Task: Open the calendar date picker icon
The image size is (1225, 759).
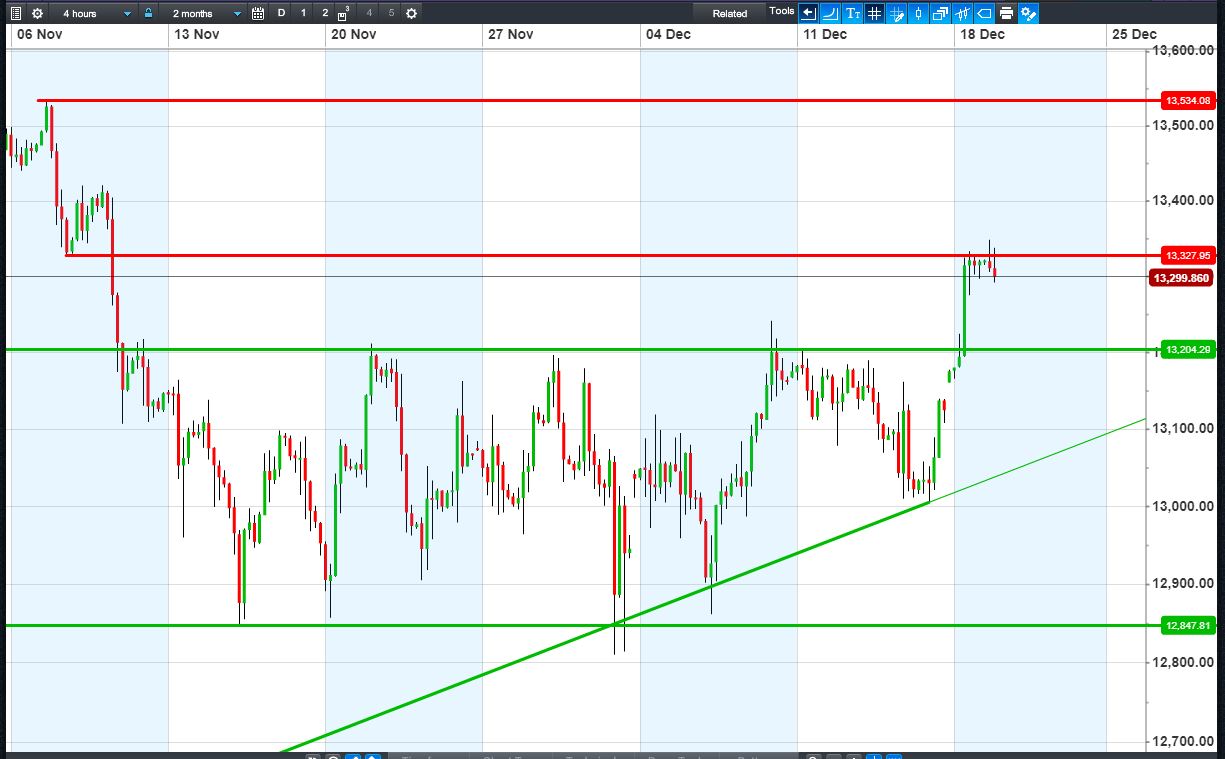Action: point(258,13)
